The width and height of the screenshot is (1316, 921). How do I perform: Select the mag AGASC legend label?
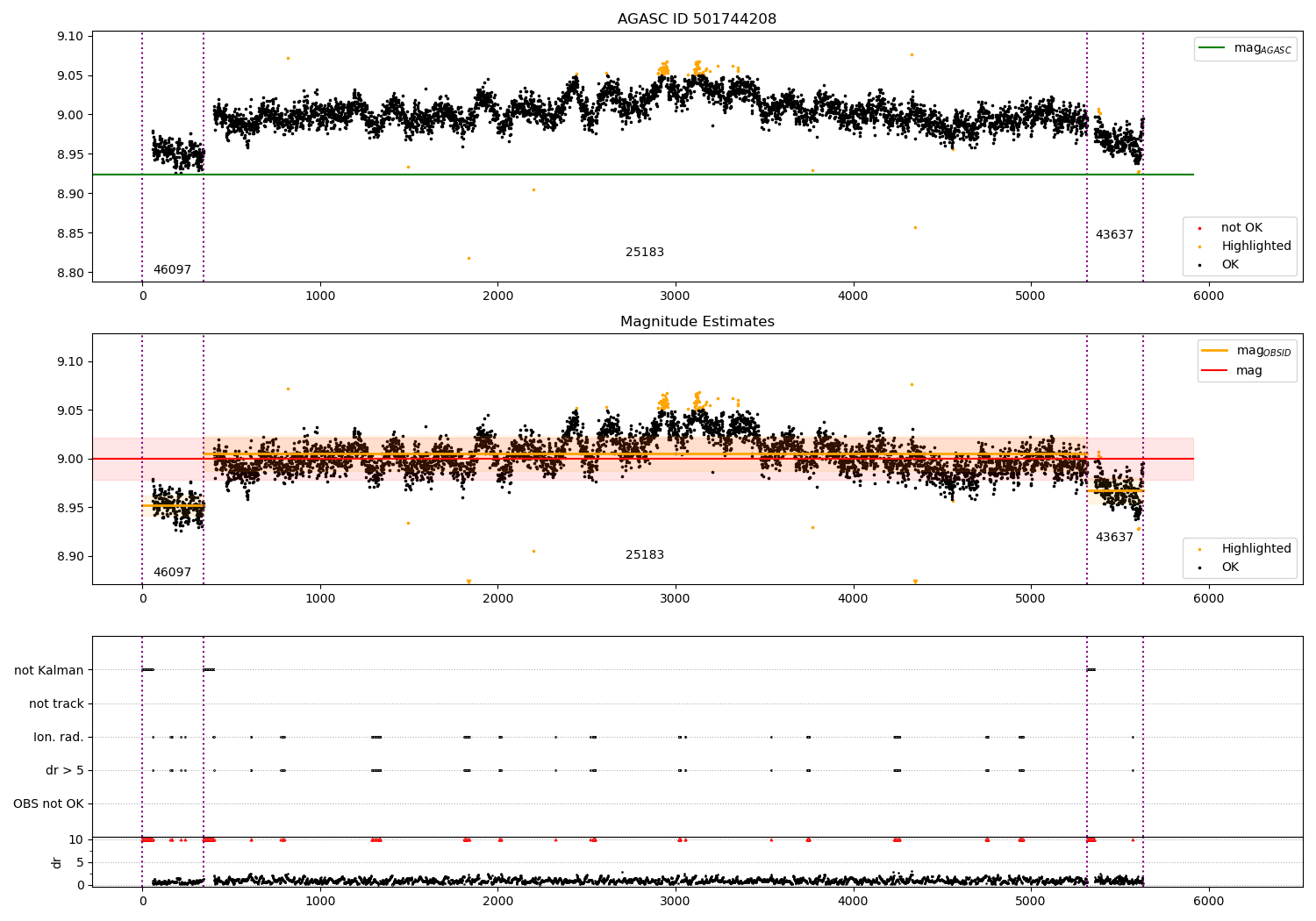[1262, 49]
